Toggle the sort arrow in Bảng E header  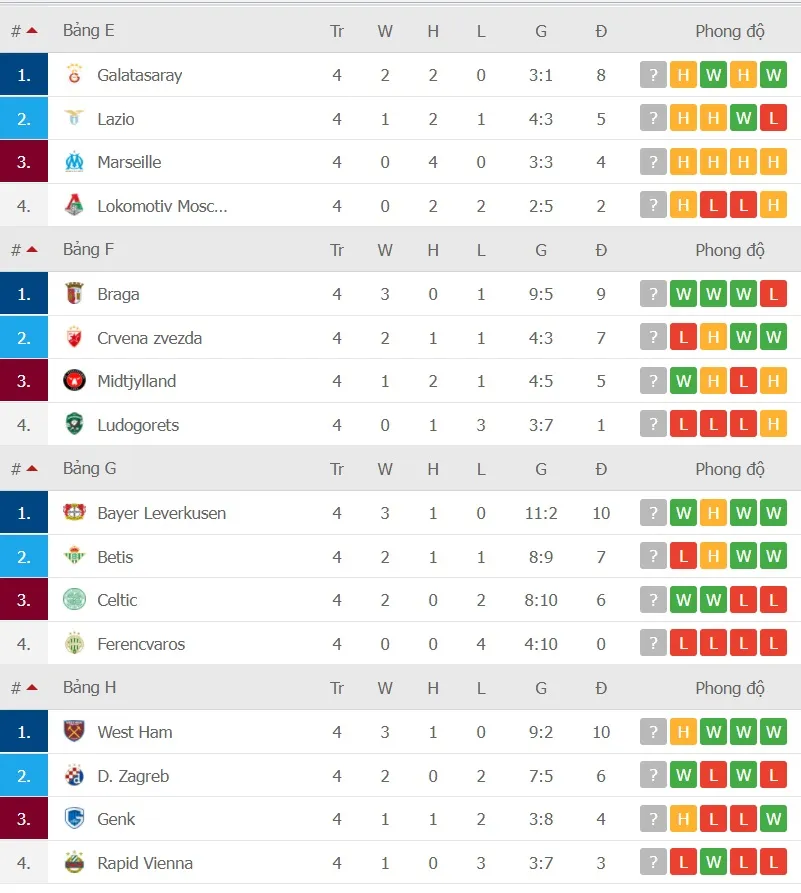[x=30, y=29]
